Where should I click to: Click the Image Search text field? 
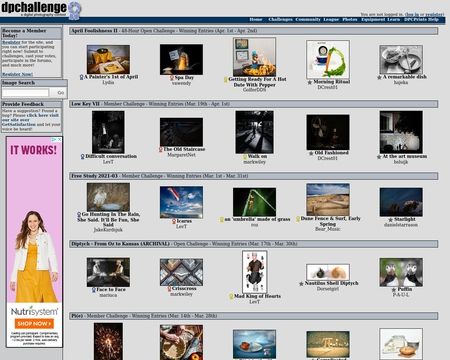(26, 93)
